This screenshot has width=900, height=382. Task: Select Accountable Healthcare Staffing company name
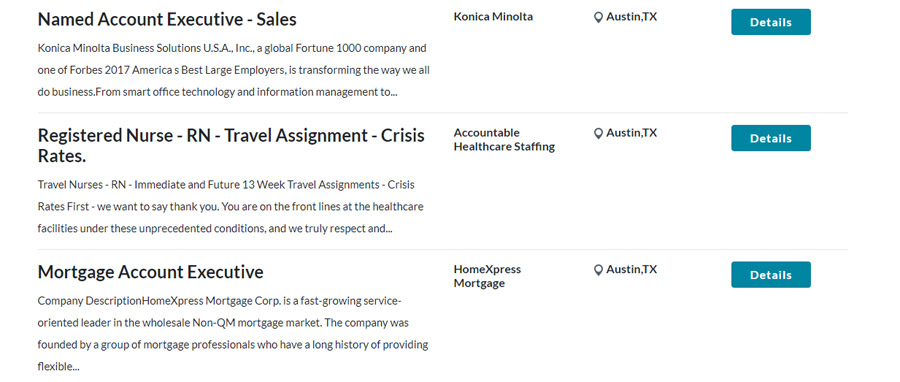pos(504,140)
